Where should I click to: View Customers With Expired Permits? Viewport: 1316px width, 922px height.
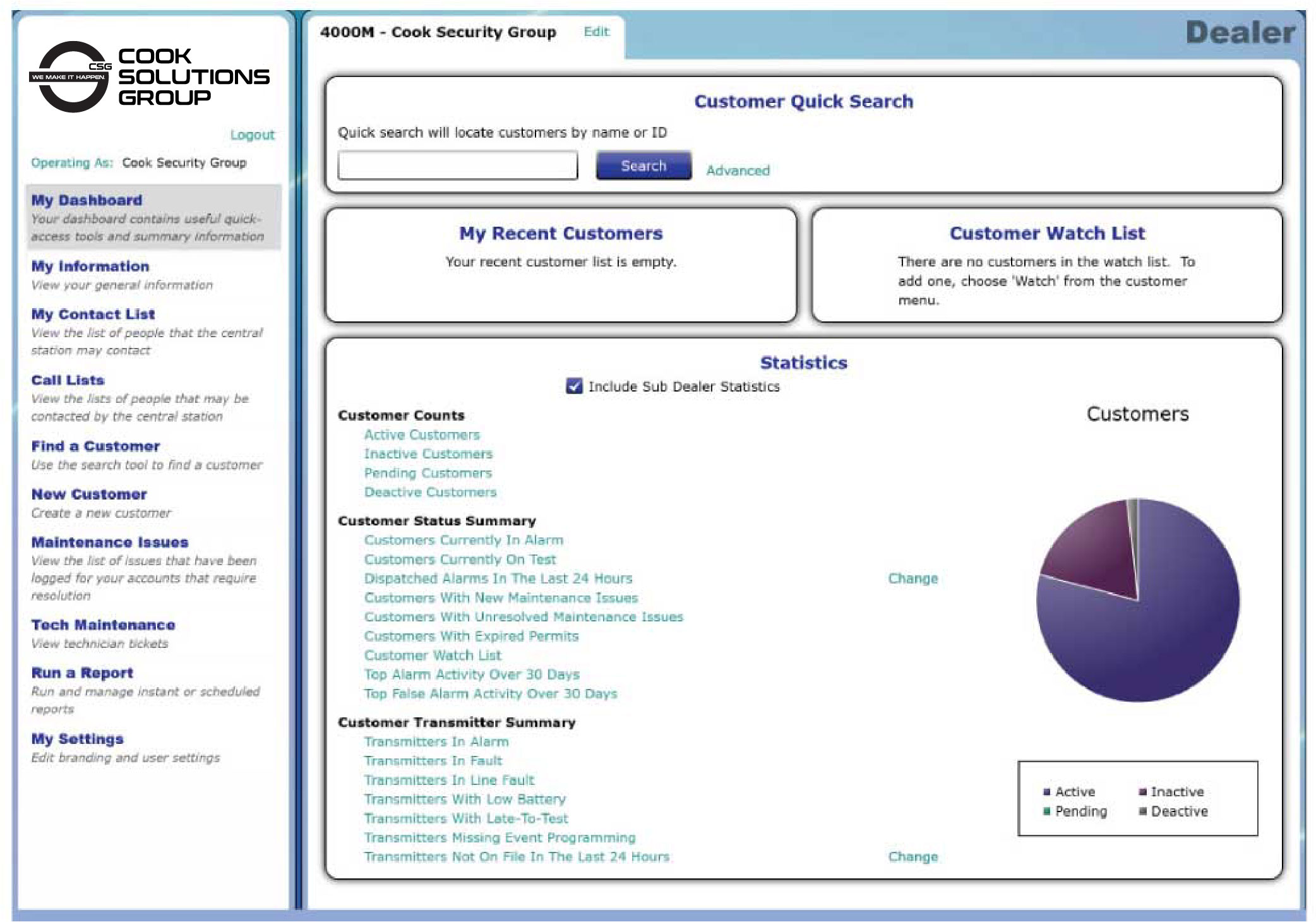pos(471,637)
